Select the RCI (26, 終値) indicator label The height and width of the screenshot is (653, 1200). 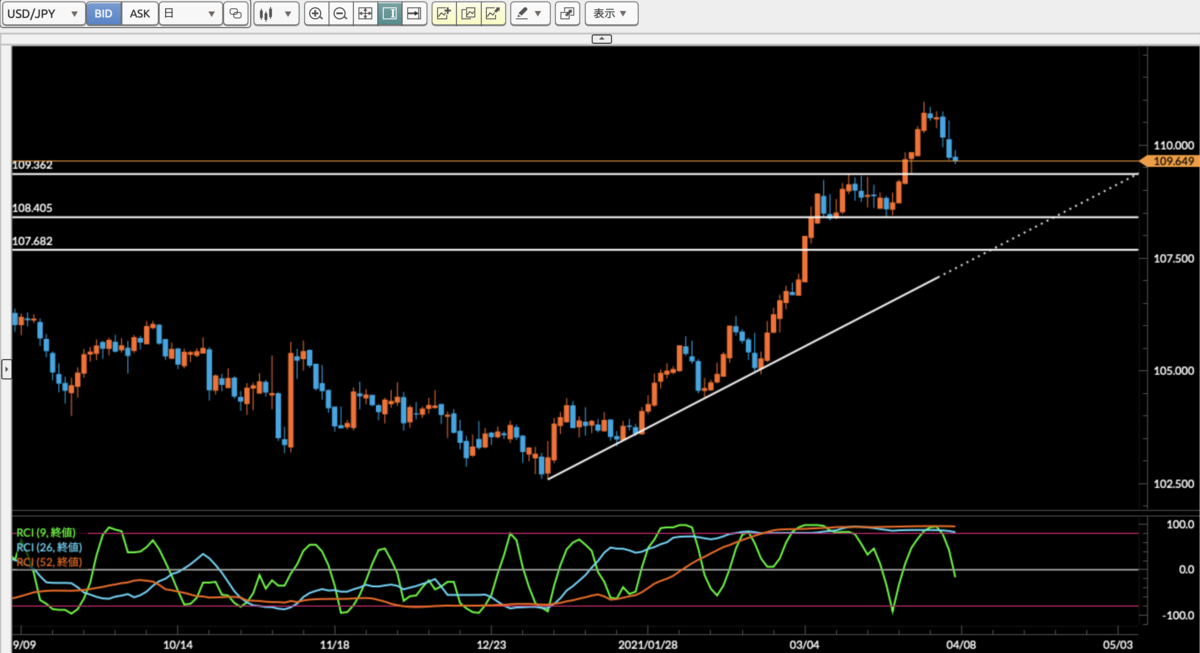coord(47,547)
